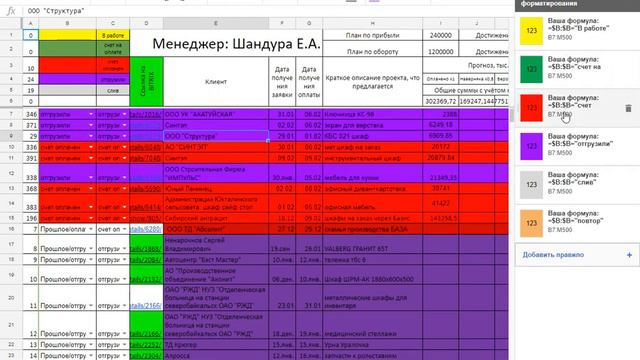Expand the Прошлое/оплат dropdown in row 16

pyautogui.click(x=91, y=229)
